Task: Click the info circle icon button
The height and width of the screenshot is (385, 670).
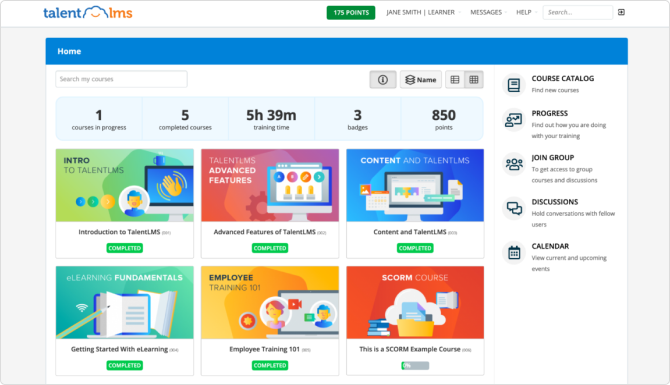Action: [x=383, y=79]
